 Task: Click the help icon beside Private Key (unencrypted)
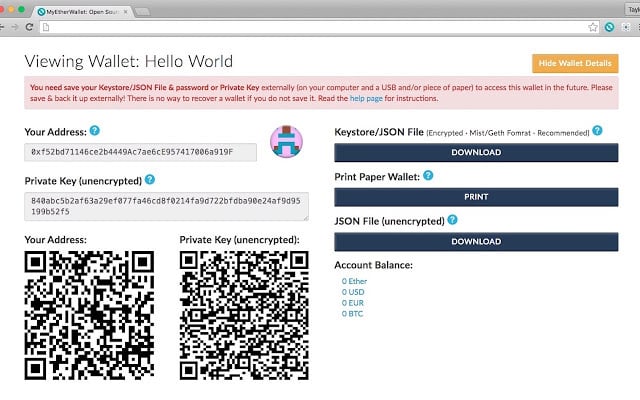[x=150, y=180]
